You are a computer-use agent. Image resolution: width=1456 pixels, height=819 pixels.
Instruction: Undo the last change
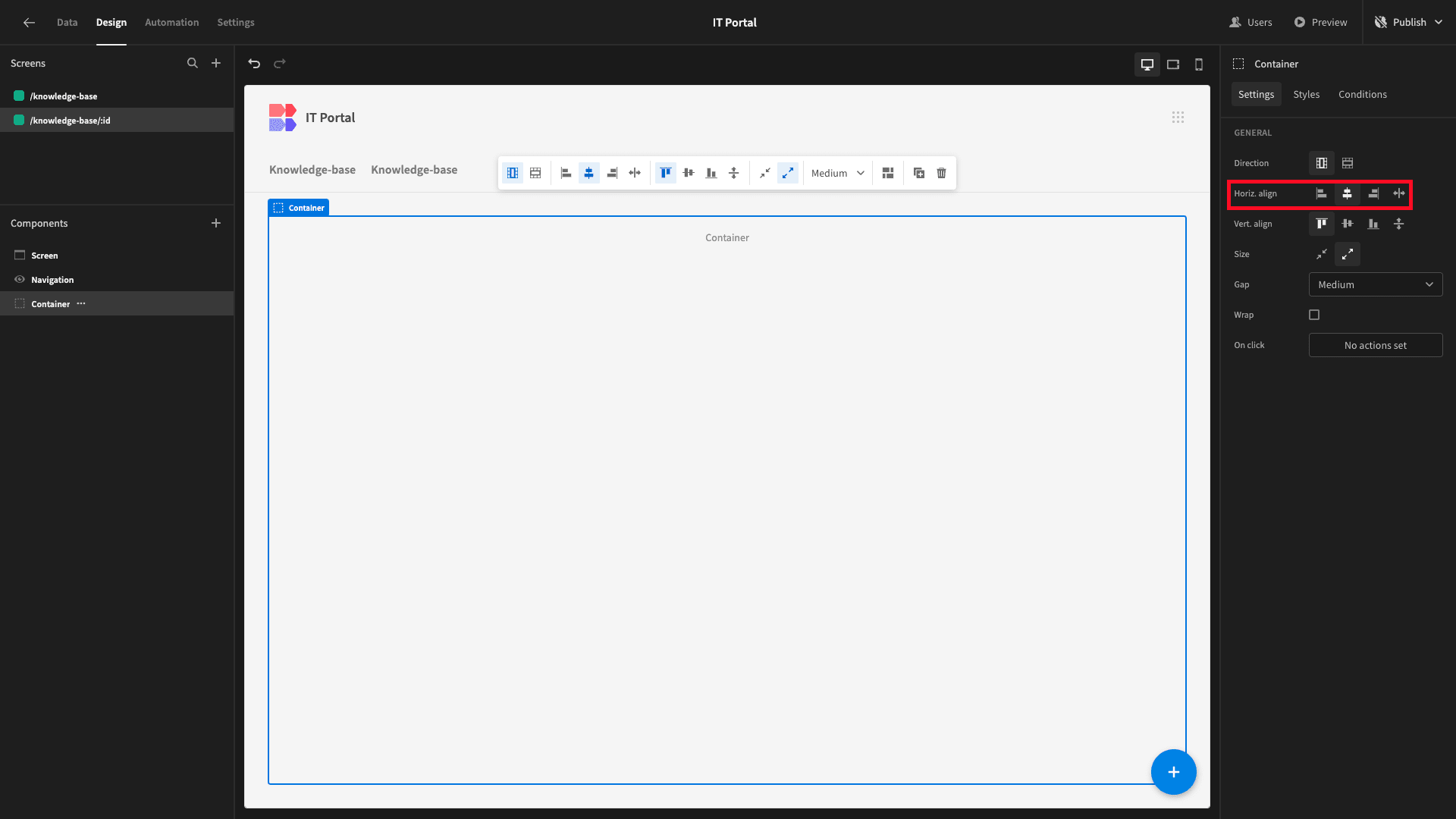point(254,64)
